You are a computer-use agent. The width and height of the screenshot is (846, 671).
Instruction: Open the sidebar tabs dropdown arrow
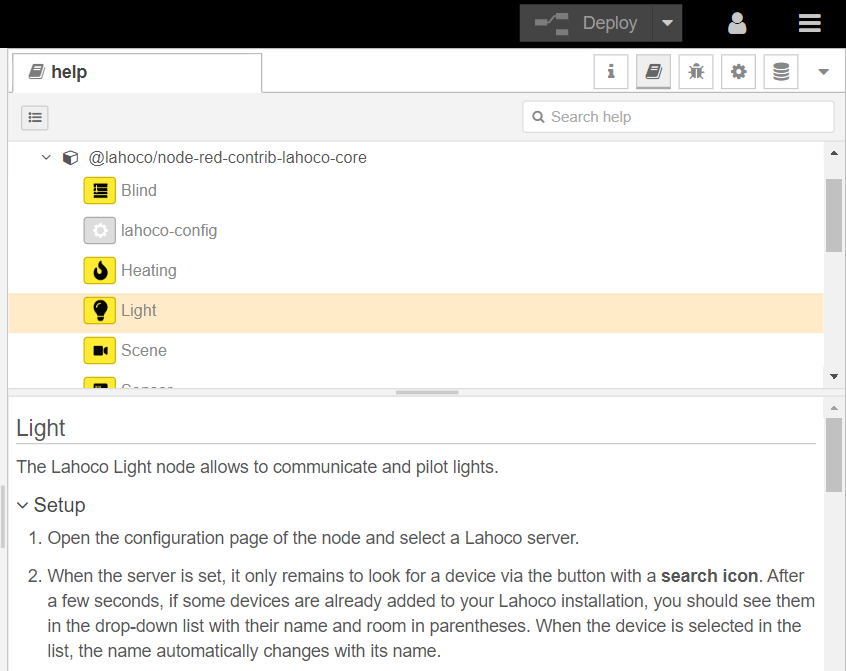[x=824, y=72]
